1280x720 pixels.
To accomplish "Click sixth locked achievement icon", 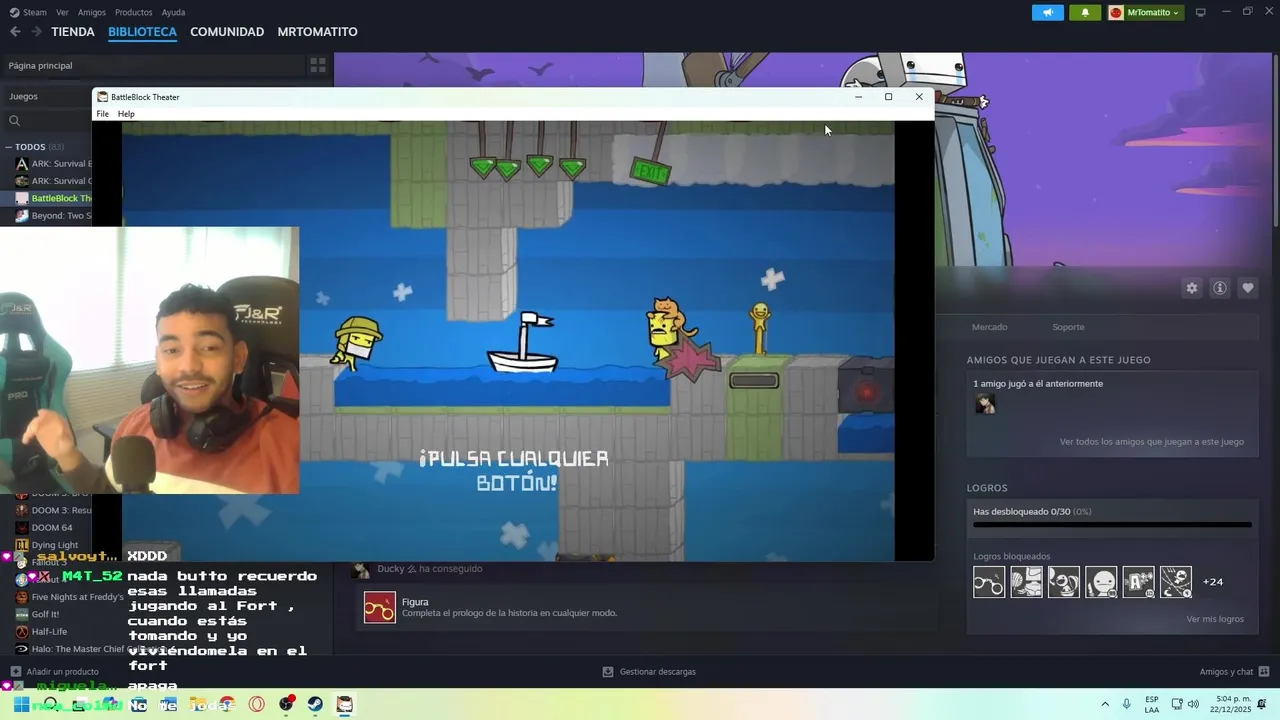I will click(x=1176, y=582).
